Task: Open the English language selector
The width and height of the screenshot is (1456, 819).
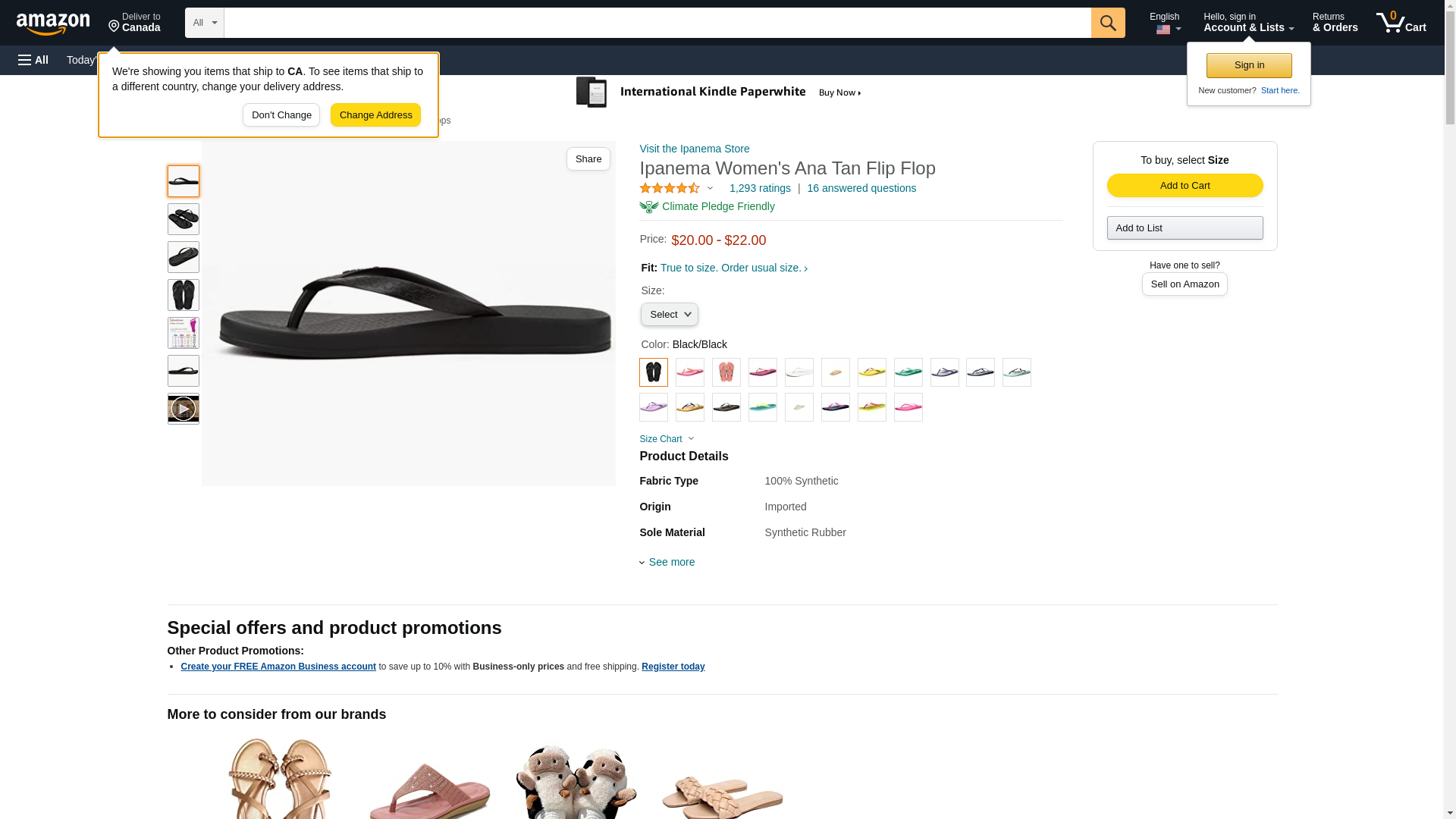Action: tap(1165, 23)
